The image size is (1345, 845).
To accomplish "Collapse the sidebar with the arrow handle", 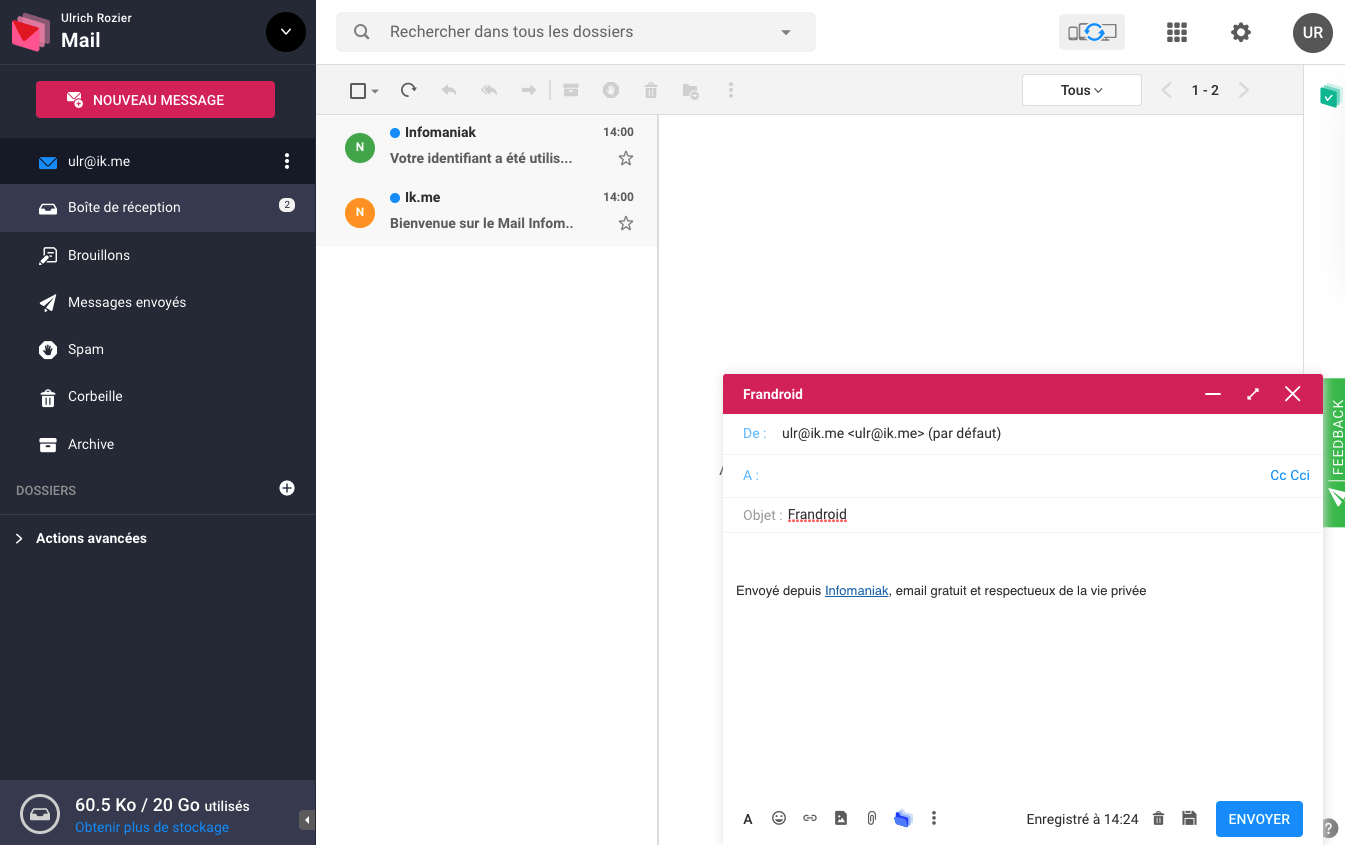I will tap(307, 820).
